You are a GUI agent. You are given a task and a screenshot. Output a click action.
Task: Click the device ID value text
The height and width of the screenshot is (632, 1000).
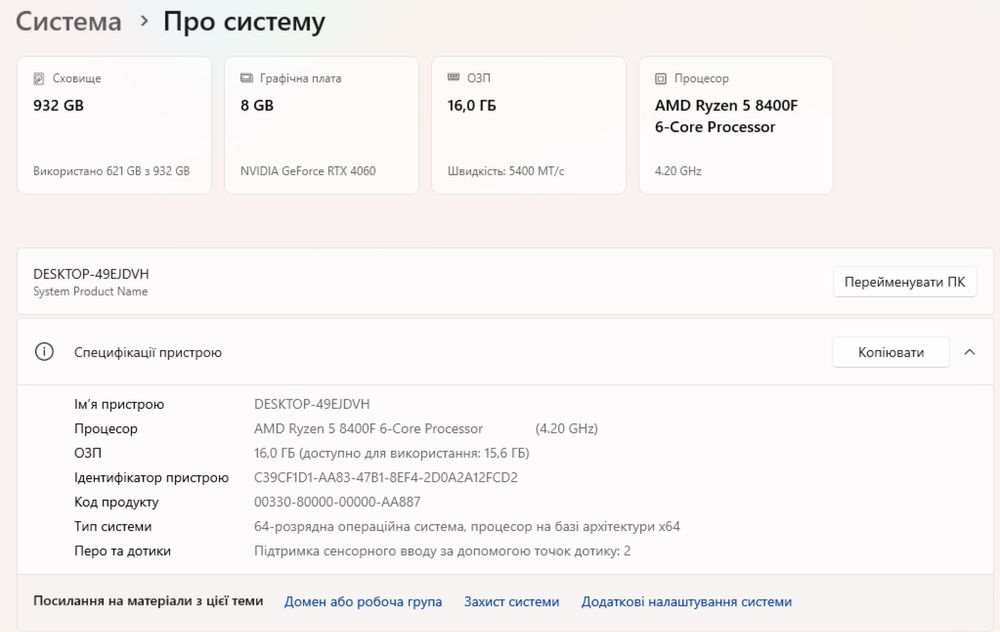click(386, 477)
